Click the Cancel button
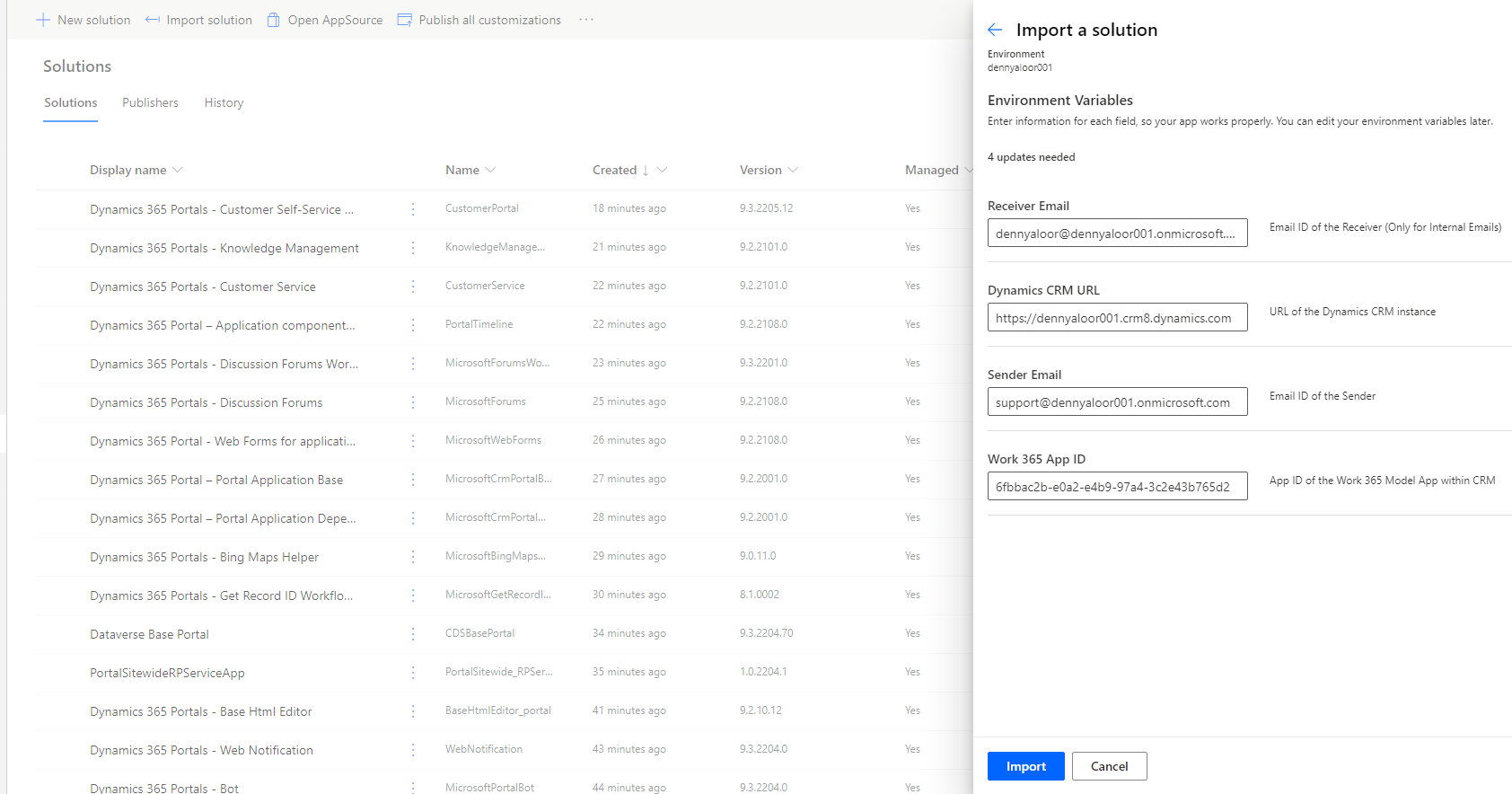Viewport: 1512px width, 794px height. [1110, 766]
